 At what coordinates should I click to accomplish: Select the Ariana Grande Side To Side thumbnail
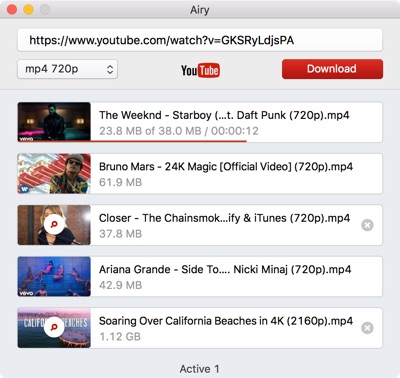click(54, 276)
